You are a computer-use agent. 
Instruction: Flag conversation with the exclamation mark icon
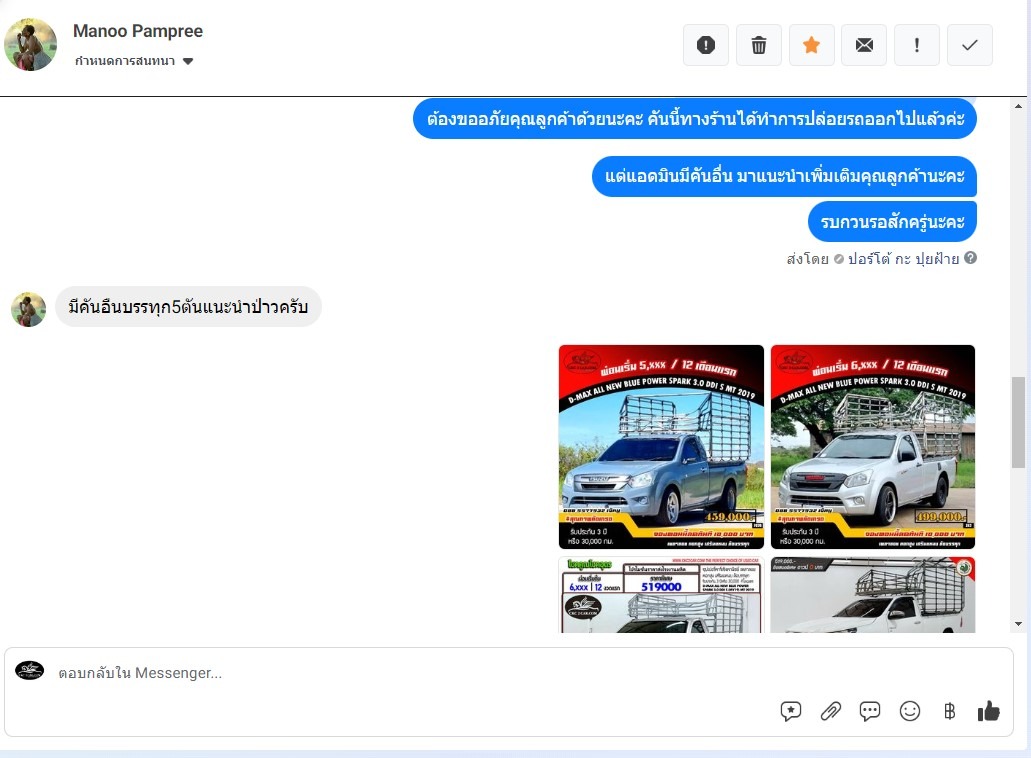[x=917, y=45]
